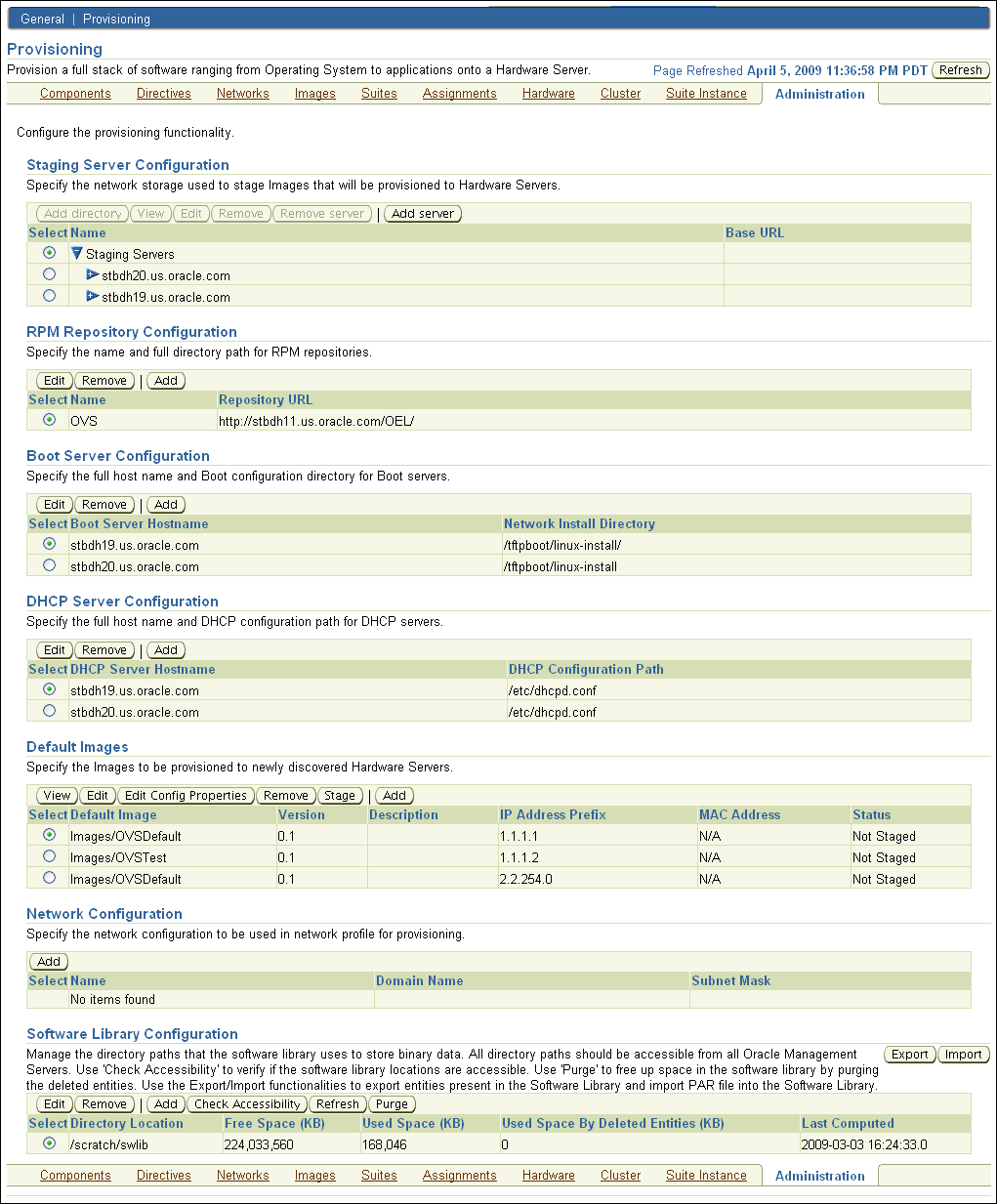
Task: Switch to the Assignments tab at top
Action: [460, 94]
